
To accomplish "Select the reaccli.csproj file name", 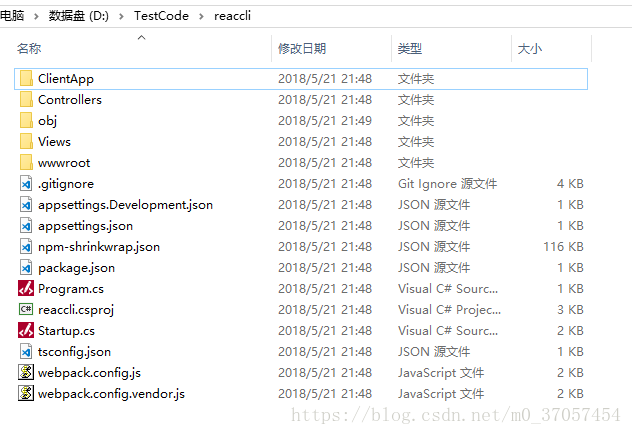I will 76,310.
